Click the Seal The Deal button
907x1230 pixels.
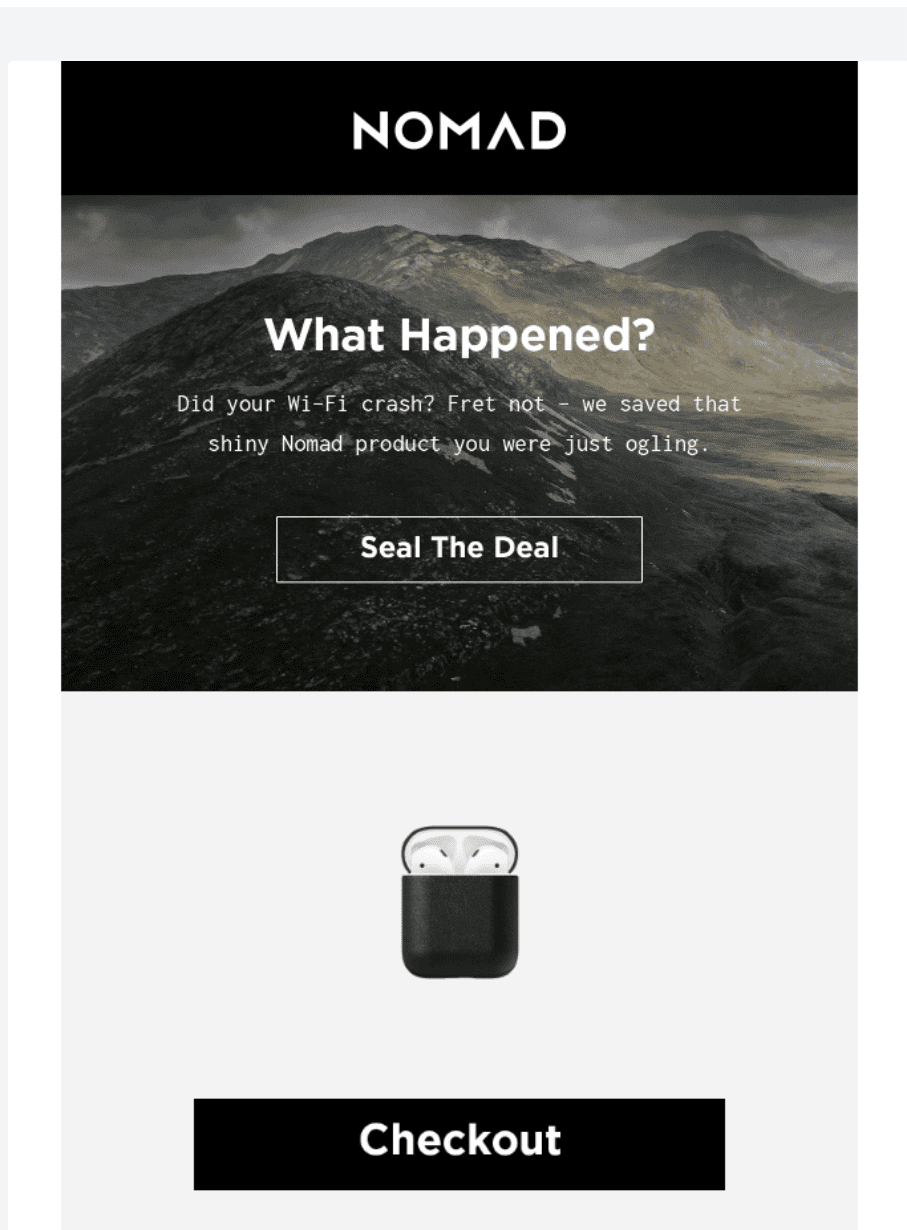[459, 549]
